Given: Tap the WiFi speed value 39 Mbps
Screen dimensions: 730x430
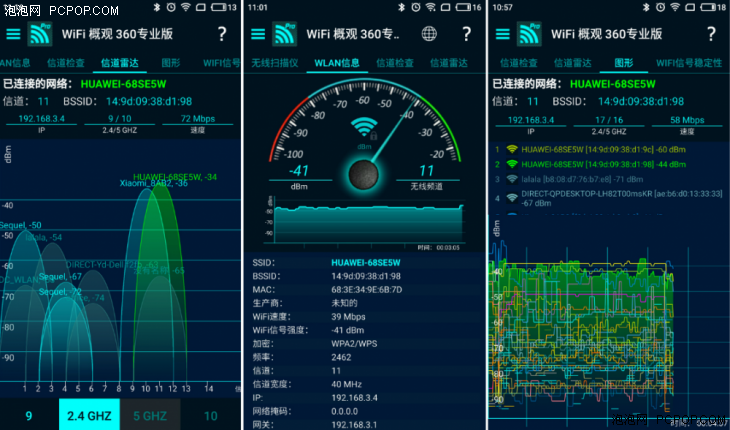Looking at the screenshot, I should click(348, 316).
